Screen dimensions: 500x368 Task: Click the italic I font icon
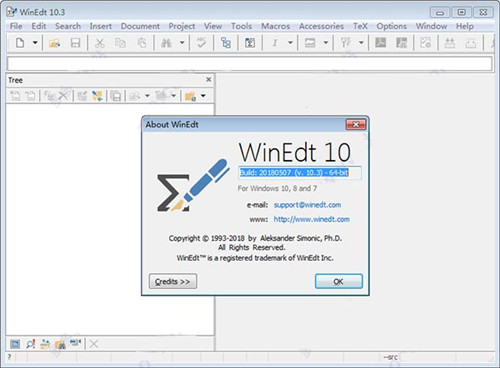coord(275,43)
